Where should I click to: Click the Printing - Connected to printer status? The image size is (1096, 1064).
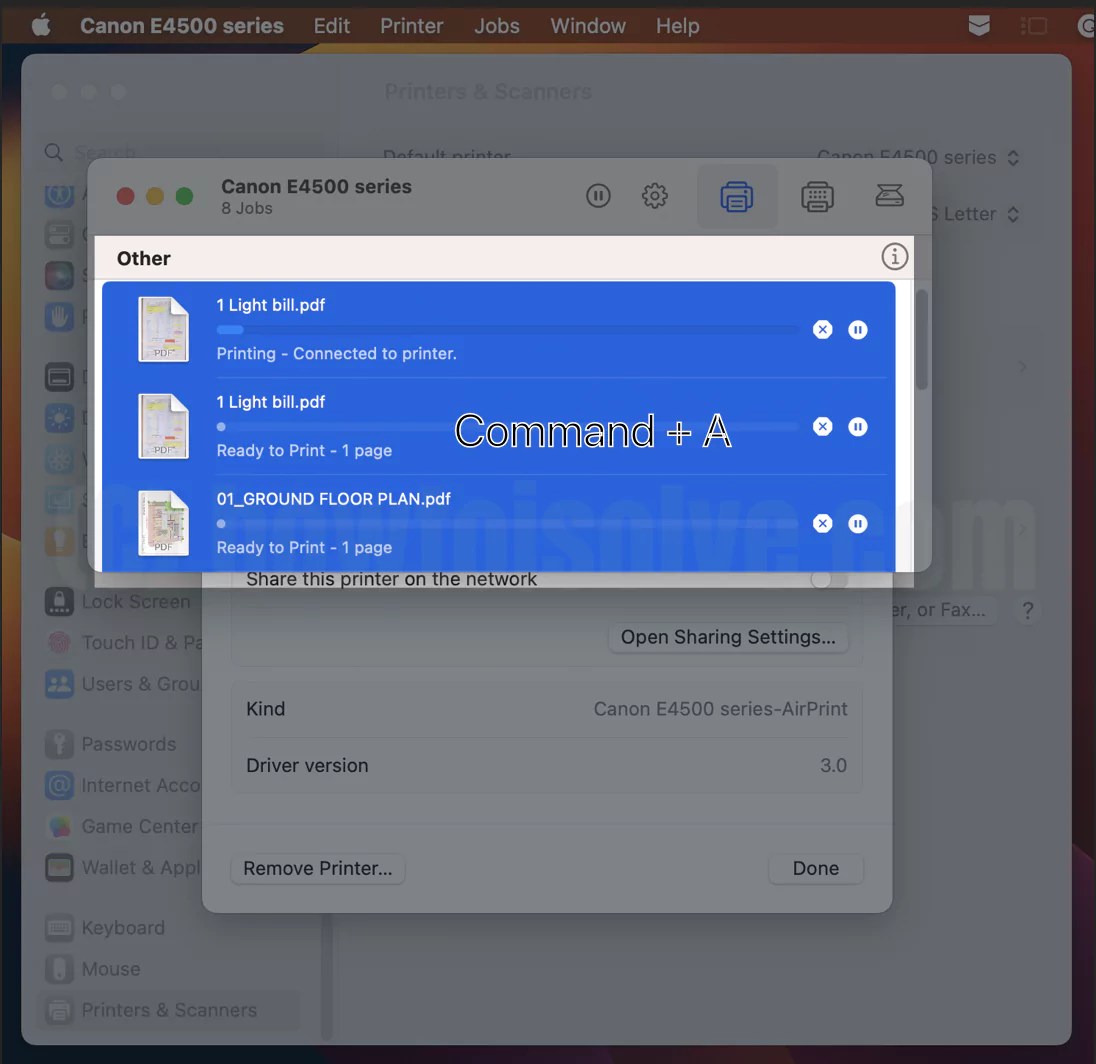point(336,354)
